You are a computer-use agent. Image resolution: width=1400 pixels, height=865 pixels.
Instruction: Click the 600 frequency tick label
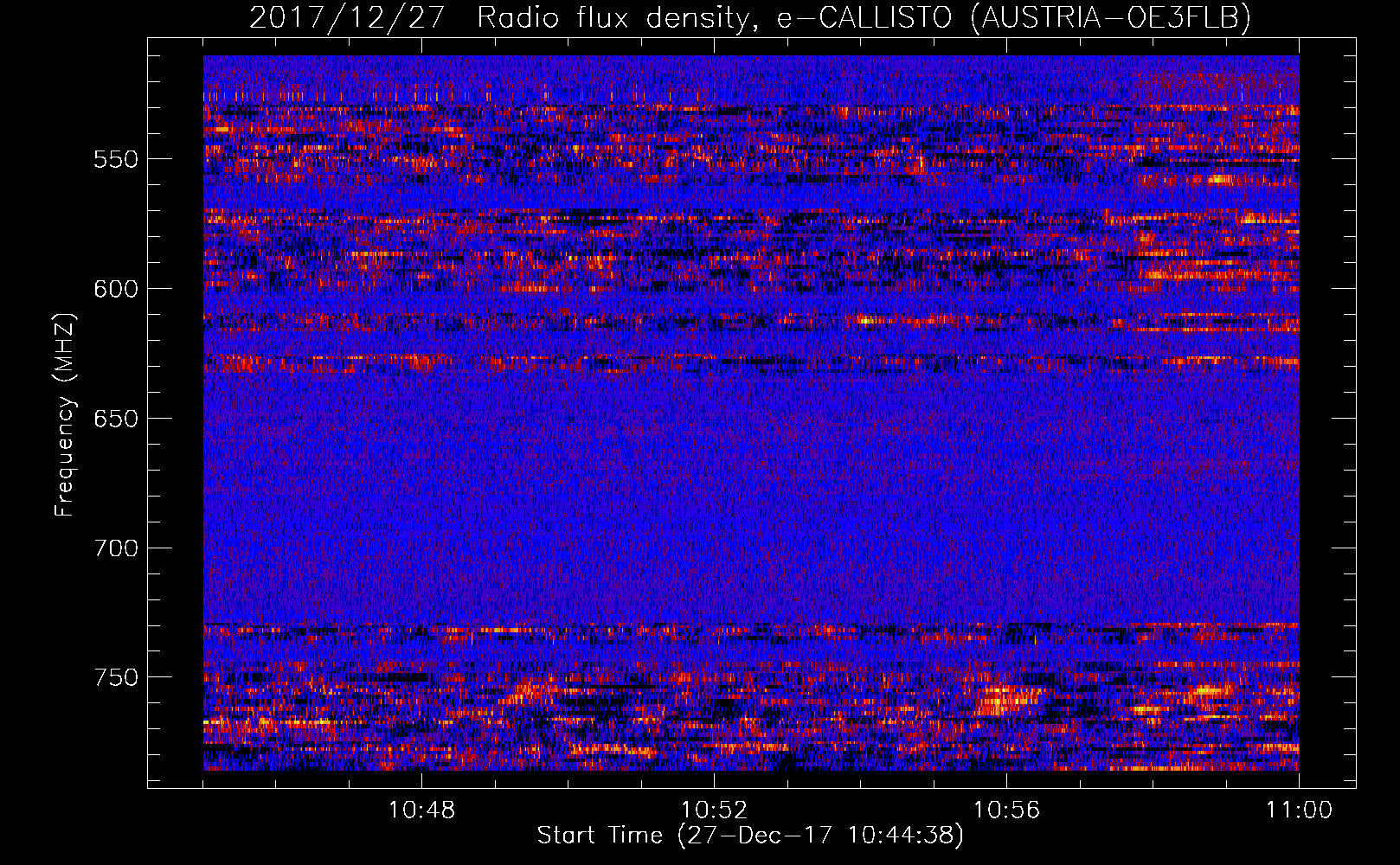coord(116,289)
